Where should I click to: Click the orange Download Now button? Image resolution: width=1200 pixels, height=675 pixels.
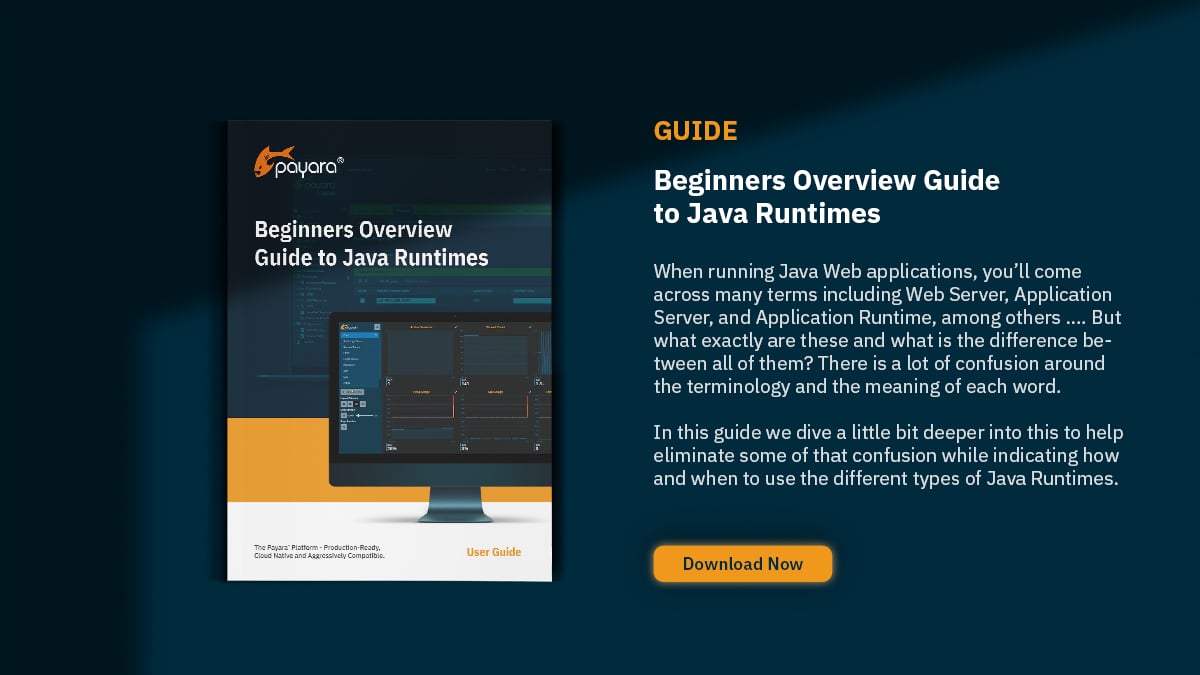[742, 564]
